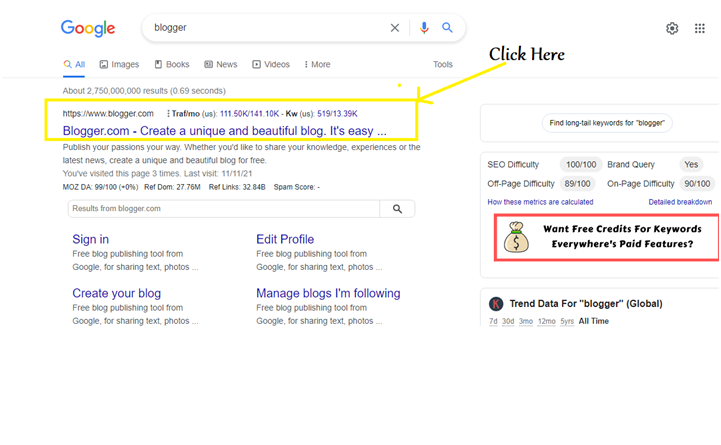The image size is (721, 445).
Task: Open Google apps grid
Action: pyautogui.click(x=699, y=29)
